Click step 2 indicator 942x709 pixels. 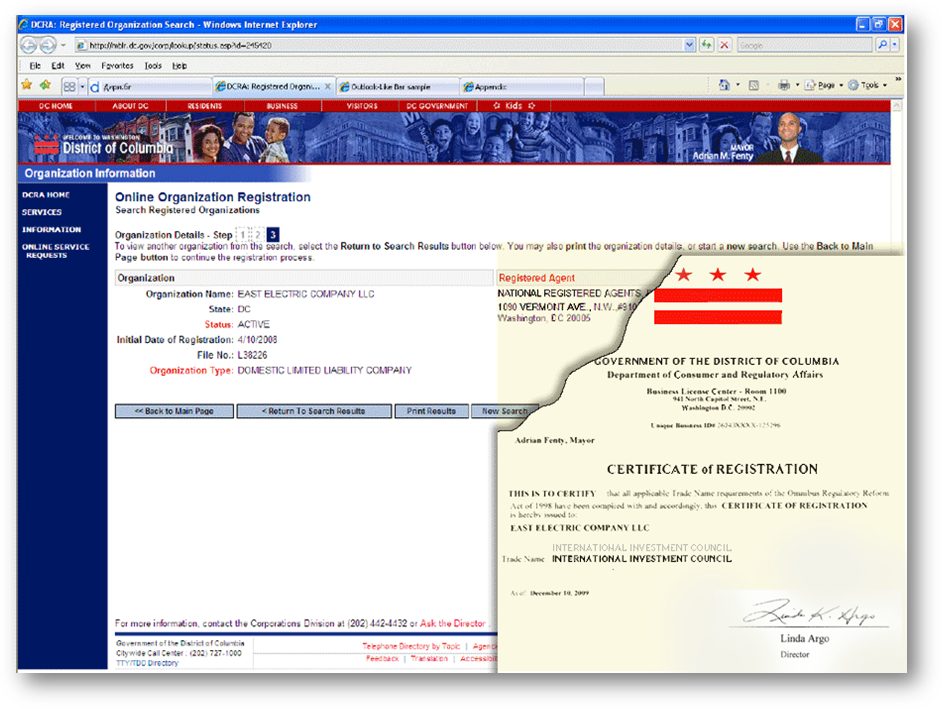(258, 234)
